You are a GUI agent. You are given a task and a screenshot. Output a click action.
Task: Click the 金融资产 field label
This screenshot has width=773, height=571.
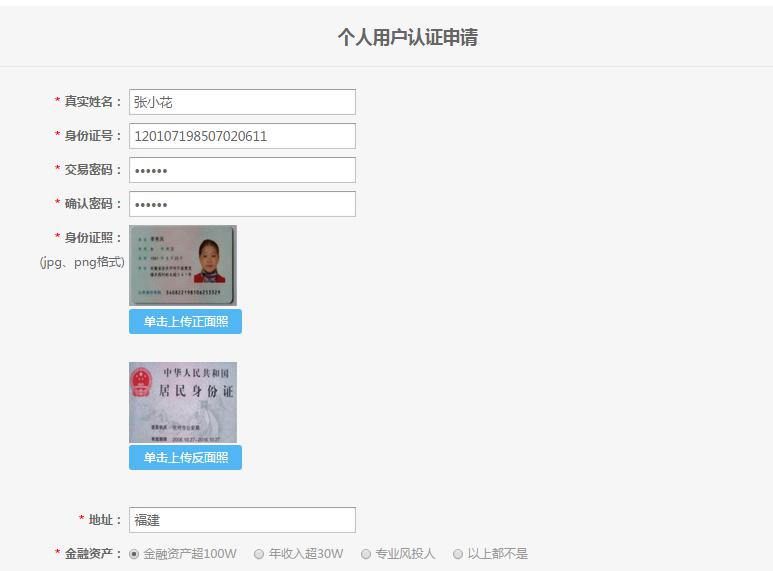(x=93, y=554)
